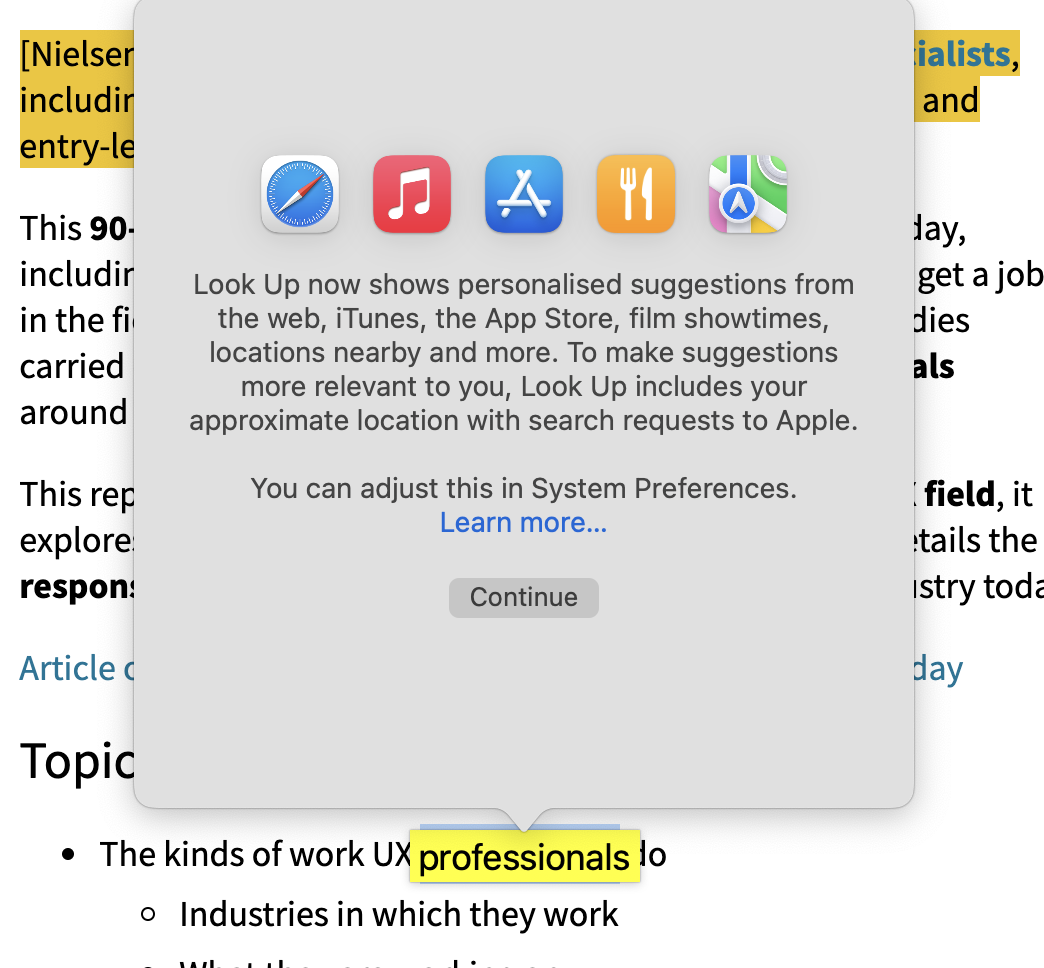1044x968 pixels.
Task: Click the bullet text The kinds of work UX
Action: [x=254, y=854]
